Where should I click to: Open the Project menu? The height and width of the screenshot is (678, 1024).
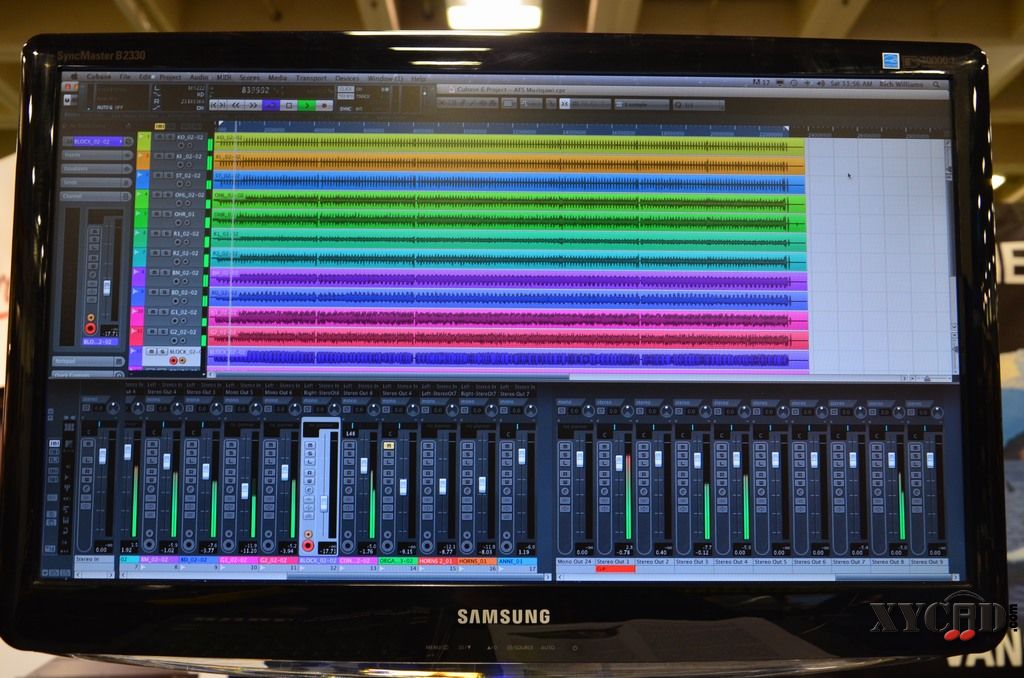click(x=170, y=77)
